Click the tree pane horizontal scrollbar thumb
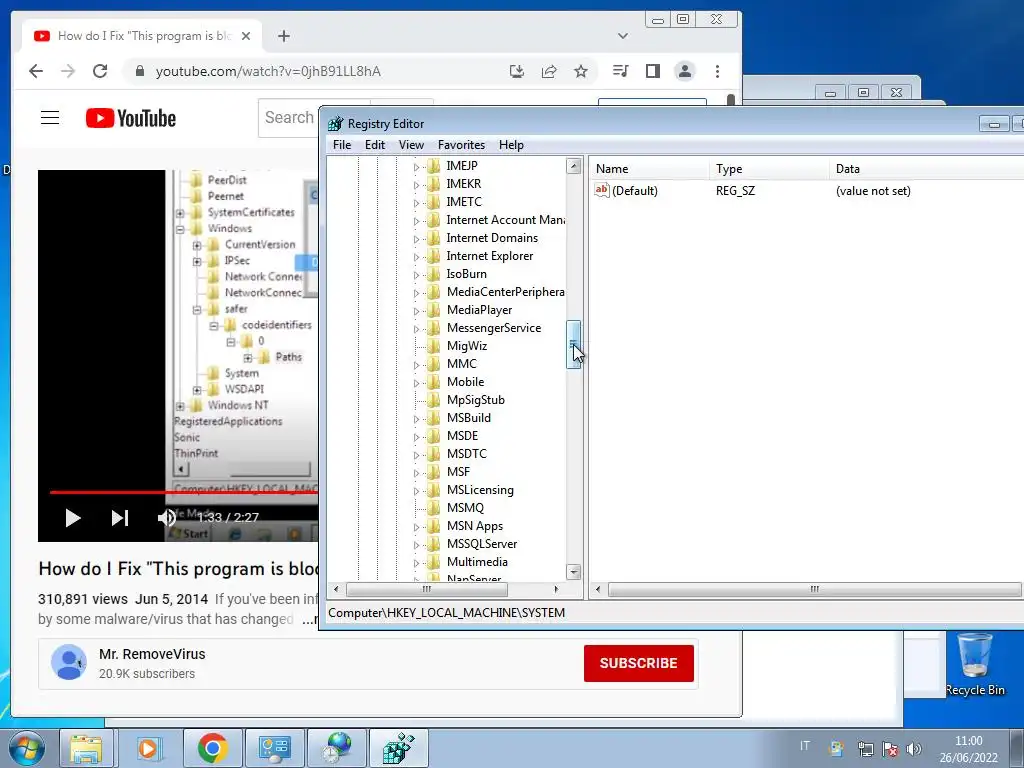This screenshot has height=768, width=1024. tap(426, 589)
